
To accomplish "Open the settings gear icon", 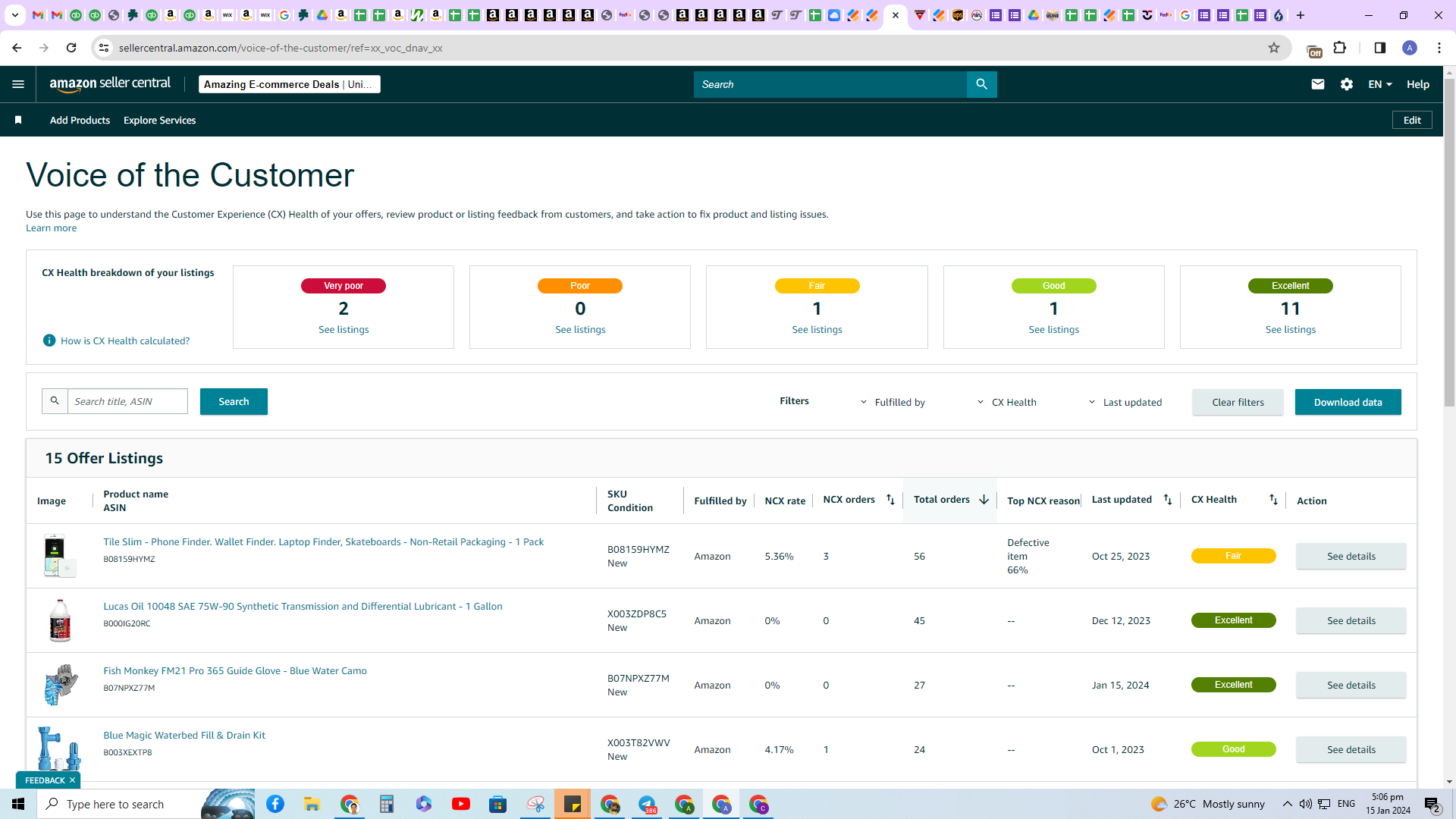I will [1347, 84].
